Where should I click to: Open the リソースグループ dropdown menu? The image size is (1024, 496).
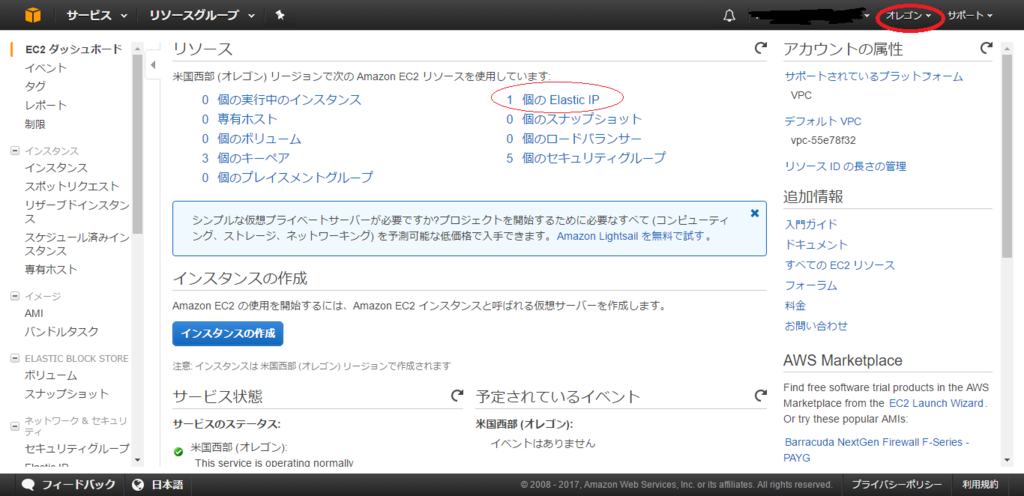202,15
